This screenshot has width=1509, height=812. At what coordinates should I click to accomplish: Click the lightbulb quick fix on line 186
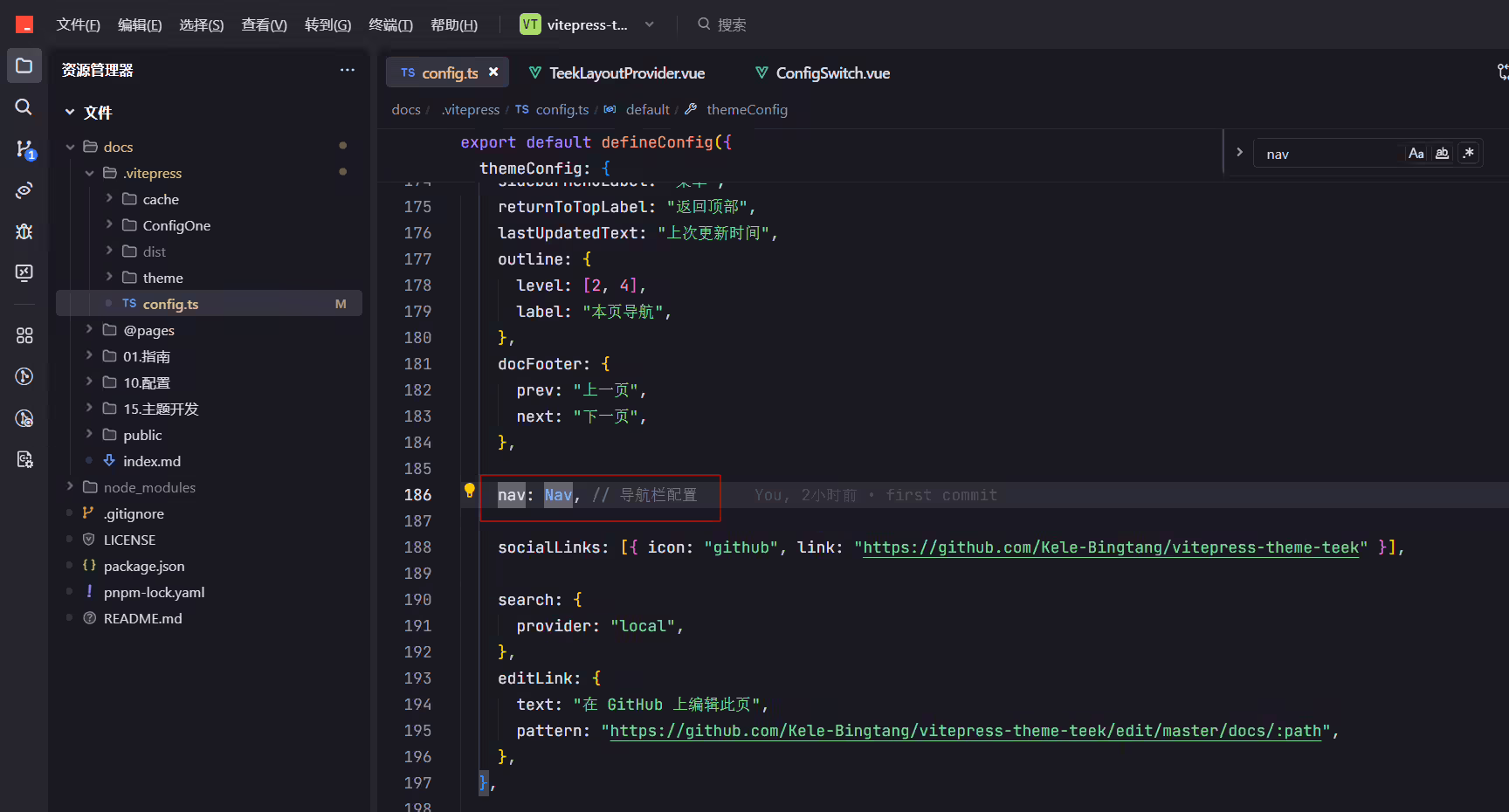(x=469, y=492)
